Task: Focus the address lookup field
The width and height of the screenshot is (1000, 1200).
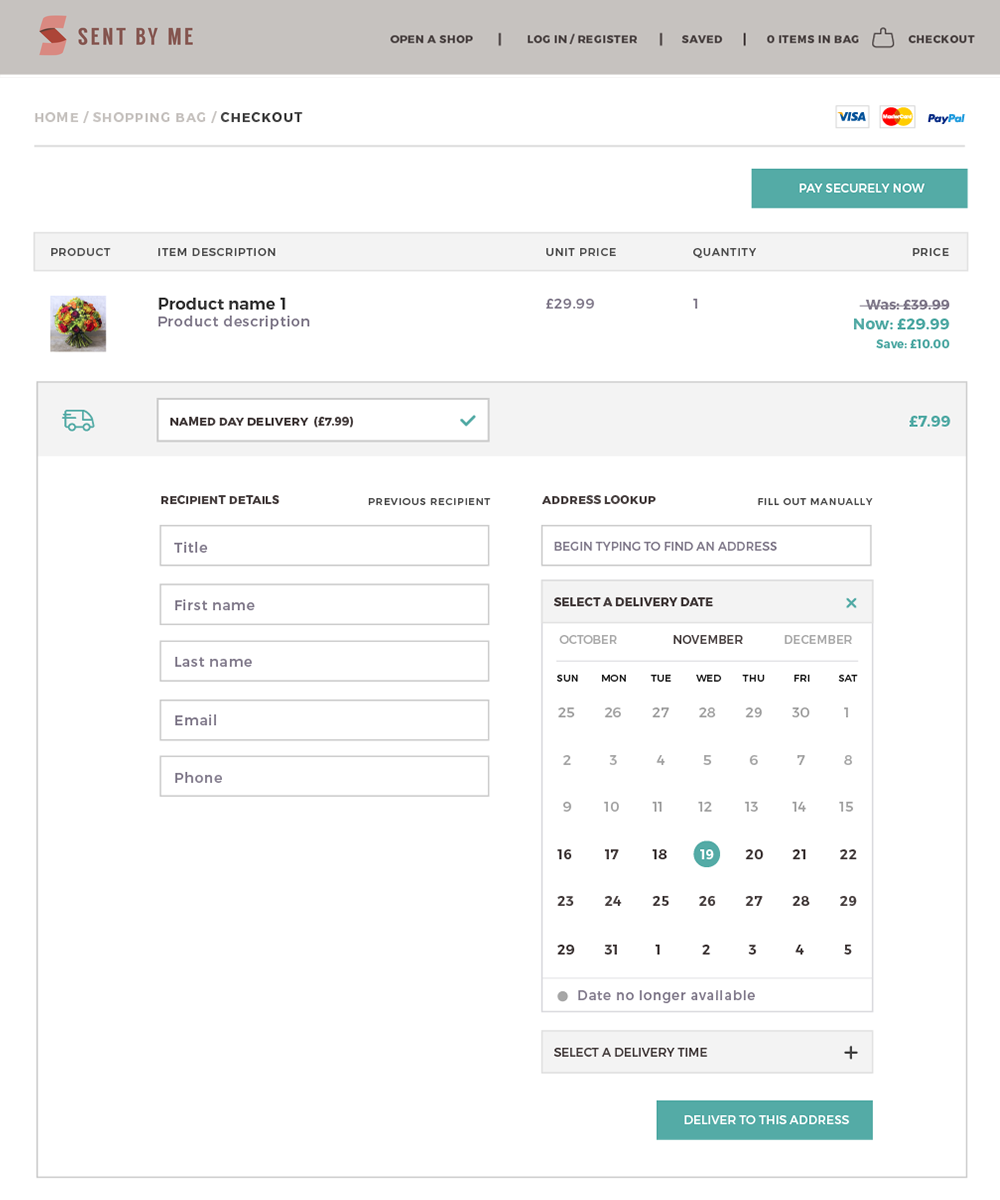Action: click(x=706, y=547)
